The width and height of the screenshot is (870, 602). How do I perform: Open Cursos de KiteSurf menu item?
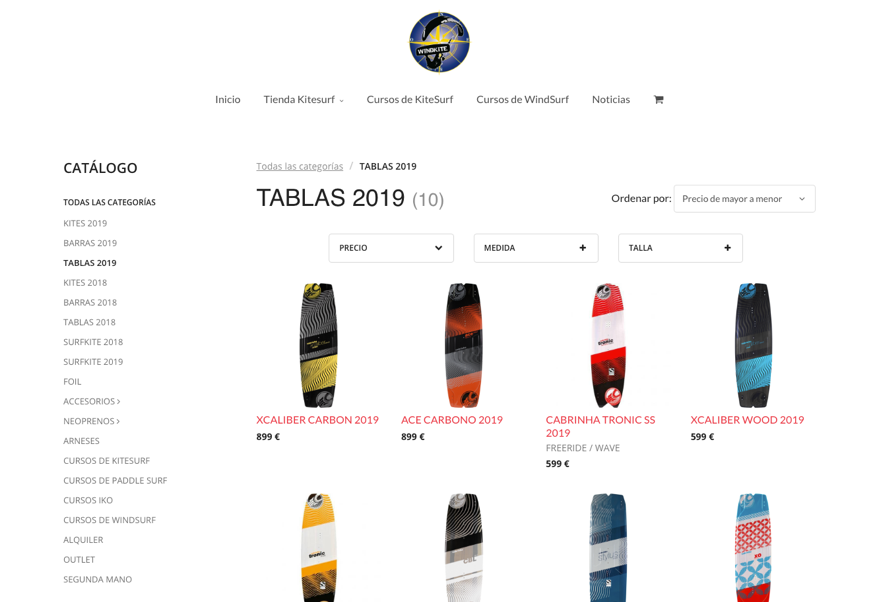tap(409, 100)
